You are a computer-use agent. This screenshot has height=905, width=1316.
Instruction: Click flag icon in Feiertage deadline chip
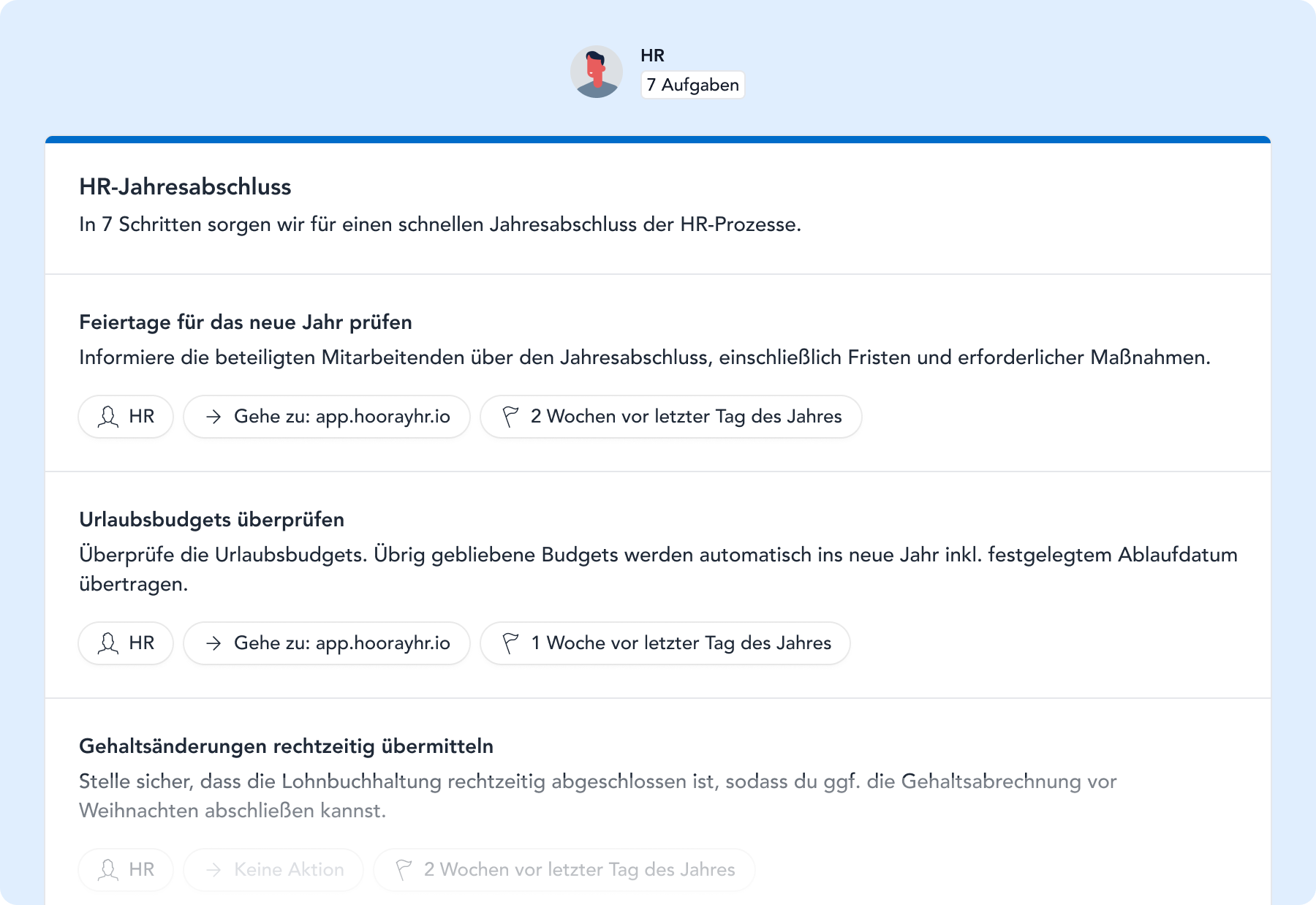pyautogui.click(x=510, y=417)
